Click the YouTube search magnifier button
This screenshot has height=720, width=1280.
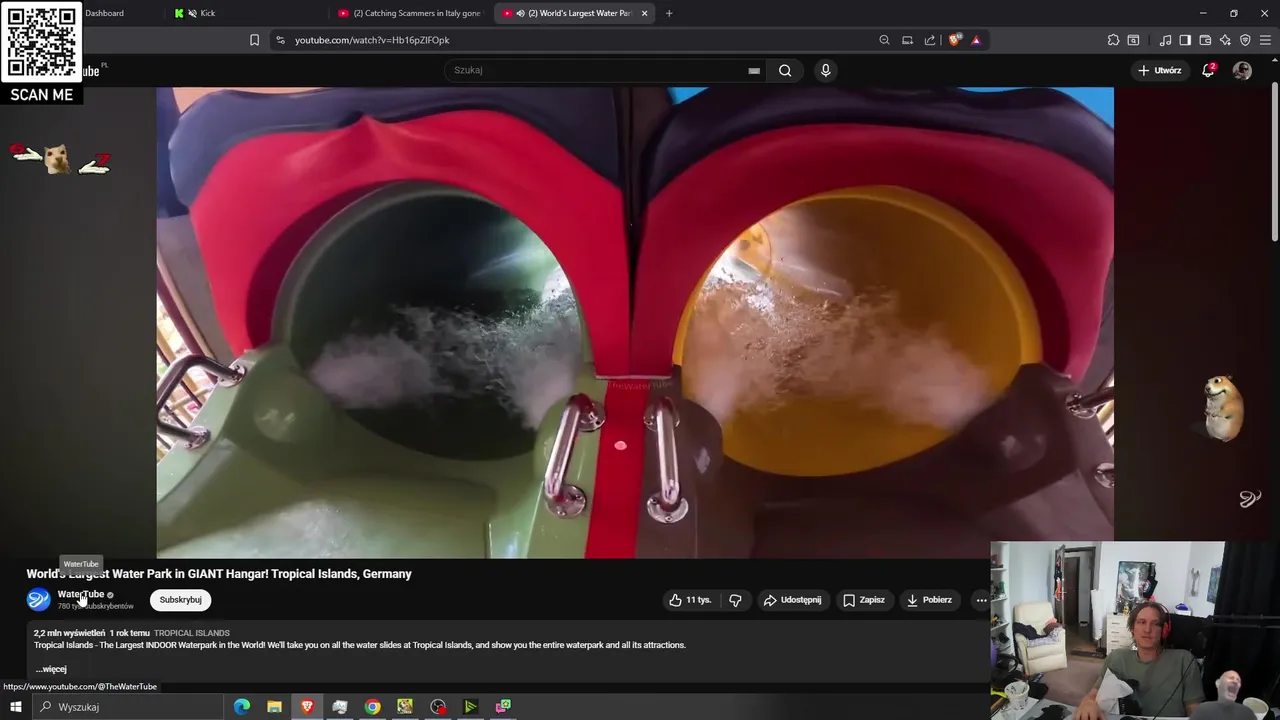point(785,70)
